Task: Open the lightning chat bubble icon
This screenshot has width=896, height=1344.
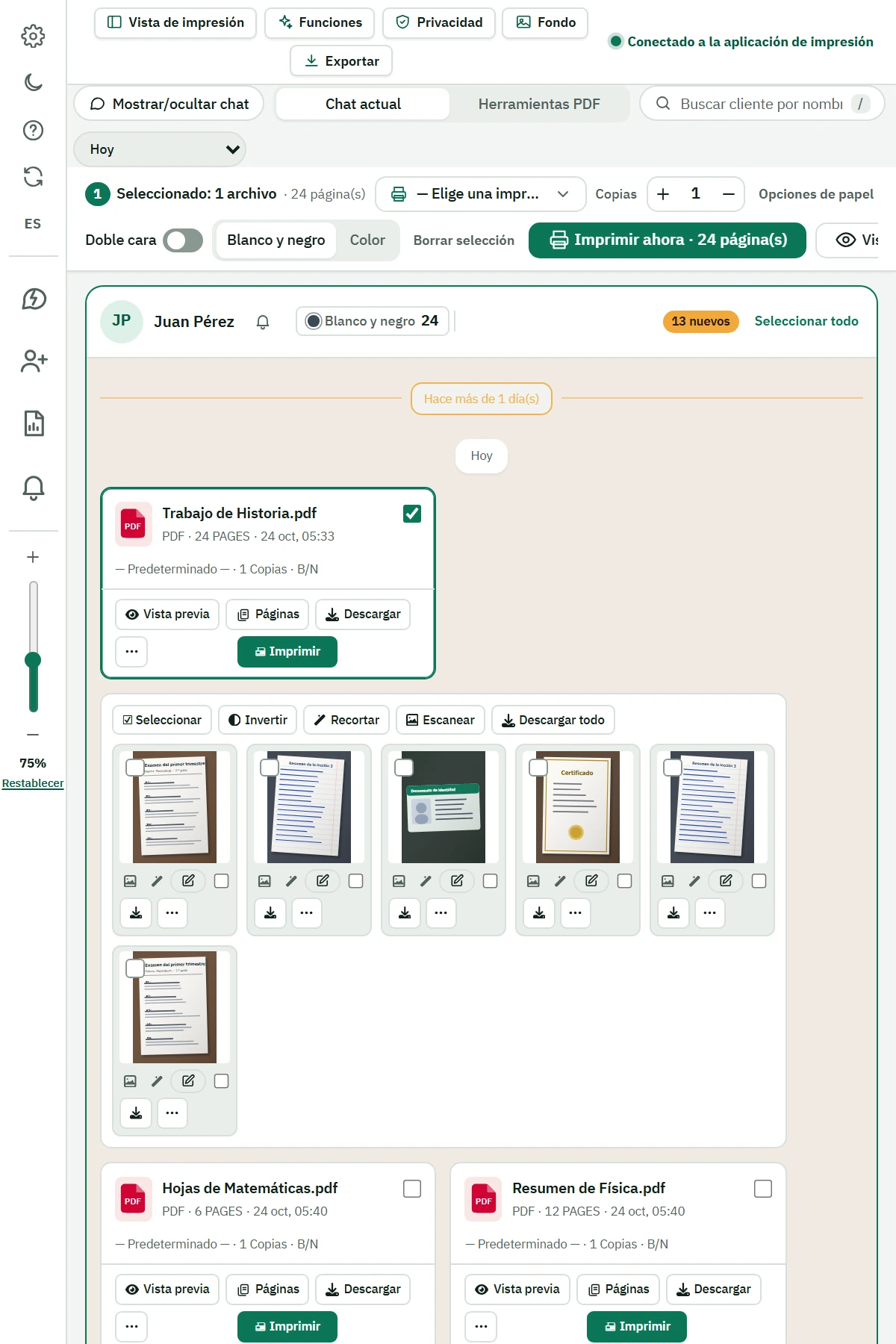Action: coord(33,299)
